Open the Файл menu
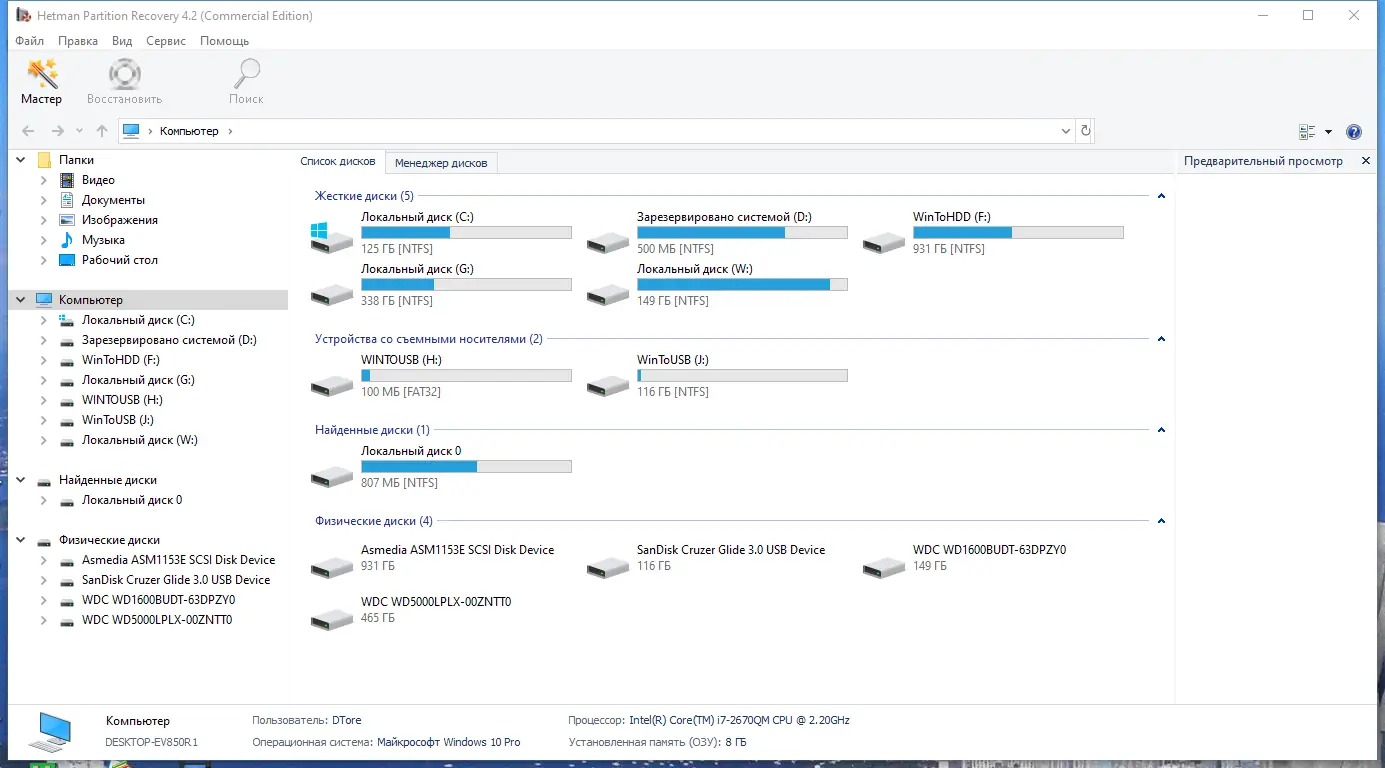This screenshot has height=768, width=1385. pyautogui.click(x=30, y=41)
